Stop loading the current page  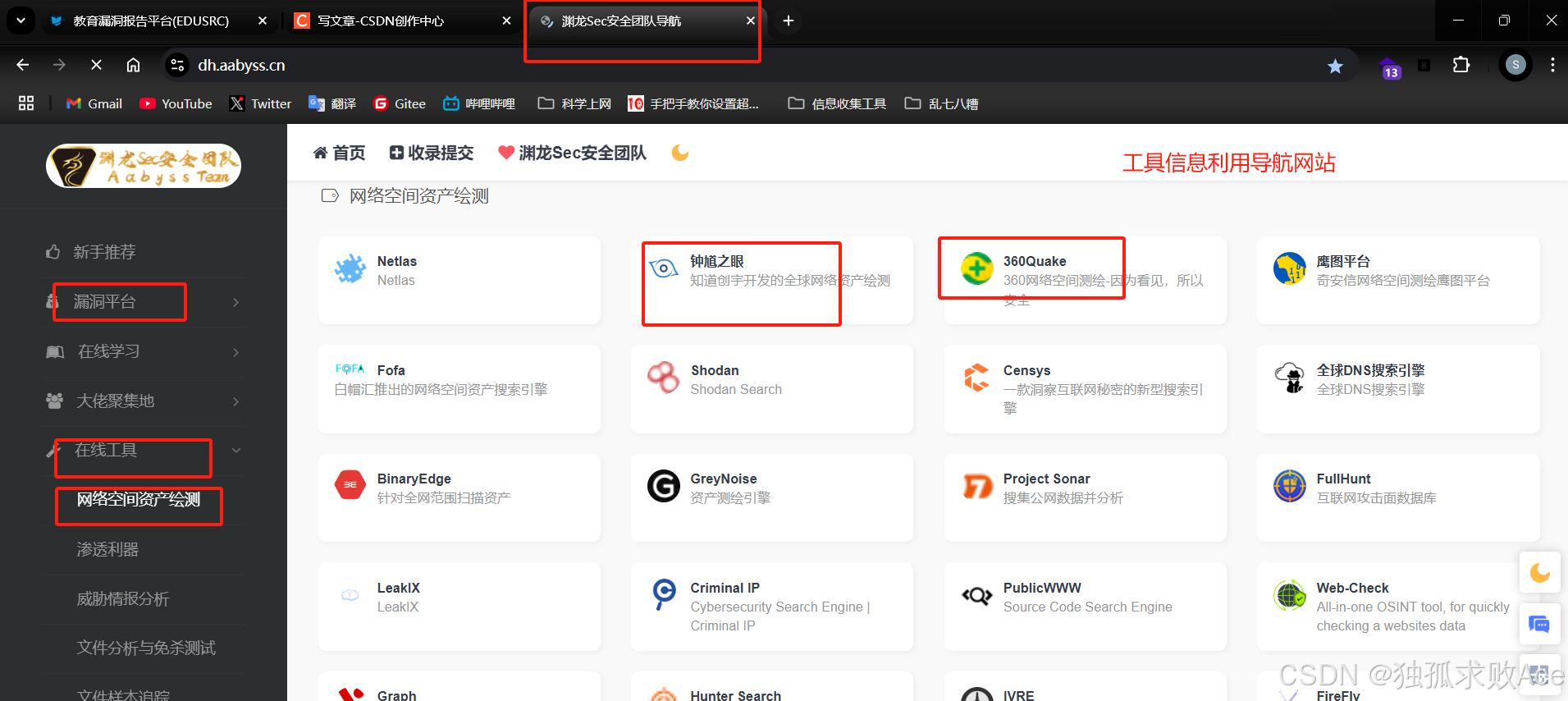coord(96,65)
